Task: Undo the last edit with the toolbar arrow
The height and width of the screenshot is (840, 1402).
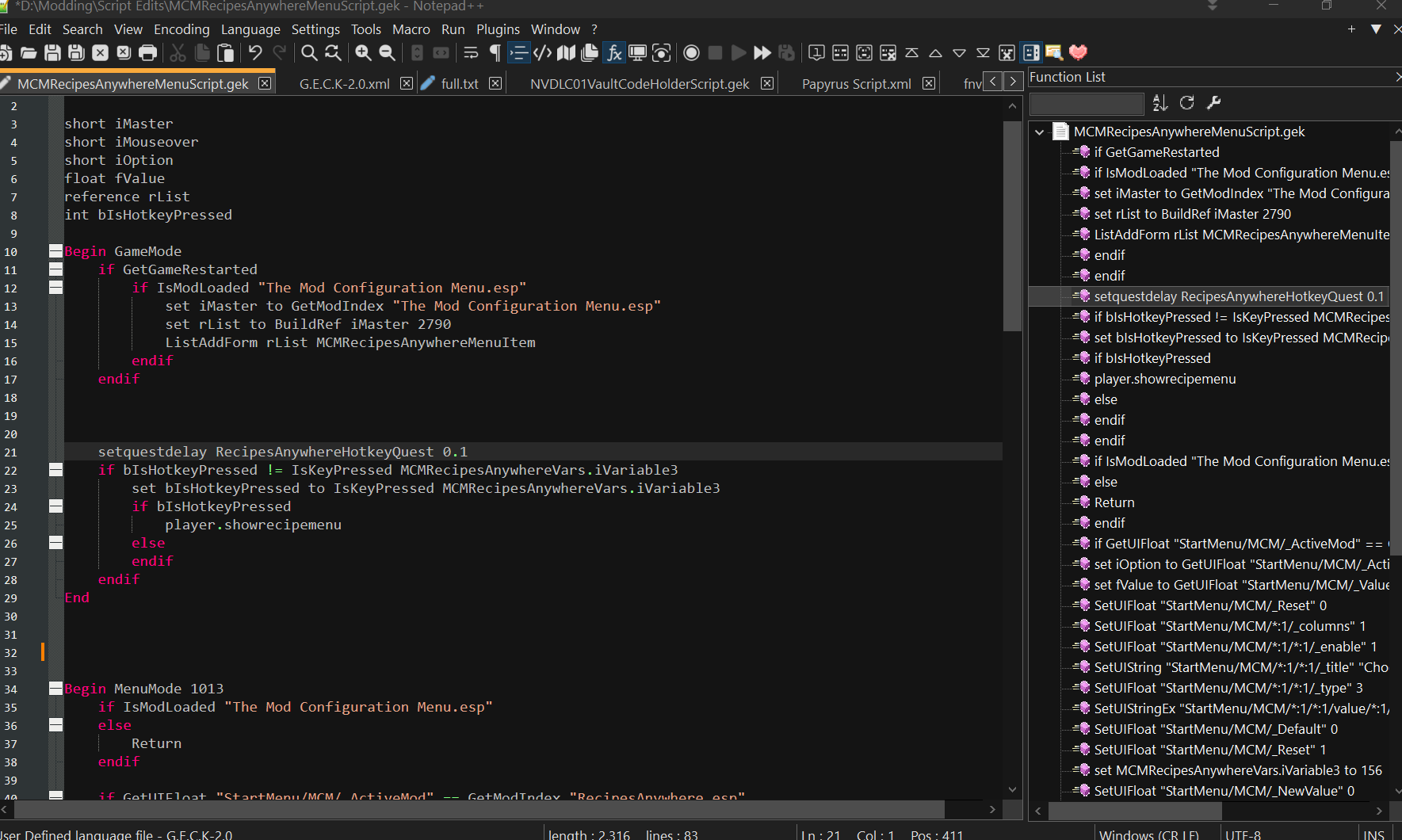Action: click(x=255, y=53)
